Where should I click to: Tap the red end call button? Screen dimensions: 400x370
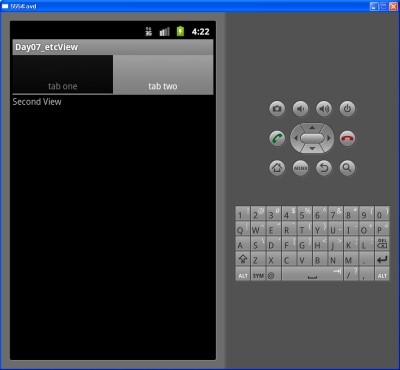pos(347,138)
